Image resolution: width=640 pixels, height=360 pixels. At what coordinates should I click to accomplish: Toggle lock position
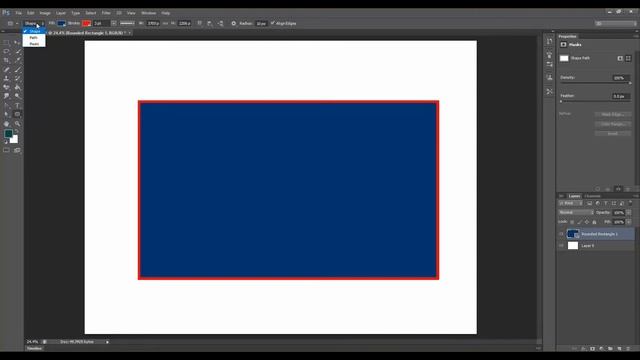click(587, 222)
